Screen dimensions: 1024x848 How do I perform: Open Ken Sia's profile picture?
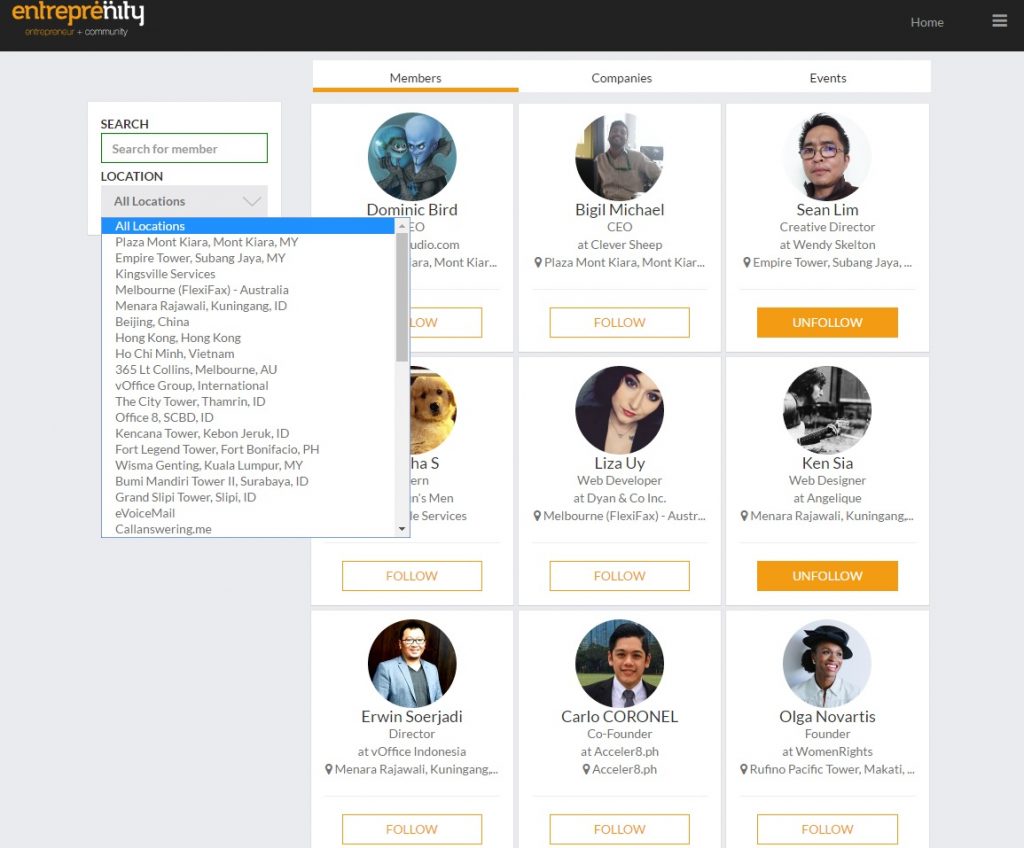pos(827,410)
